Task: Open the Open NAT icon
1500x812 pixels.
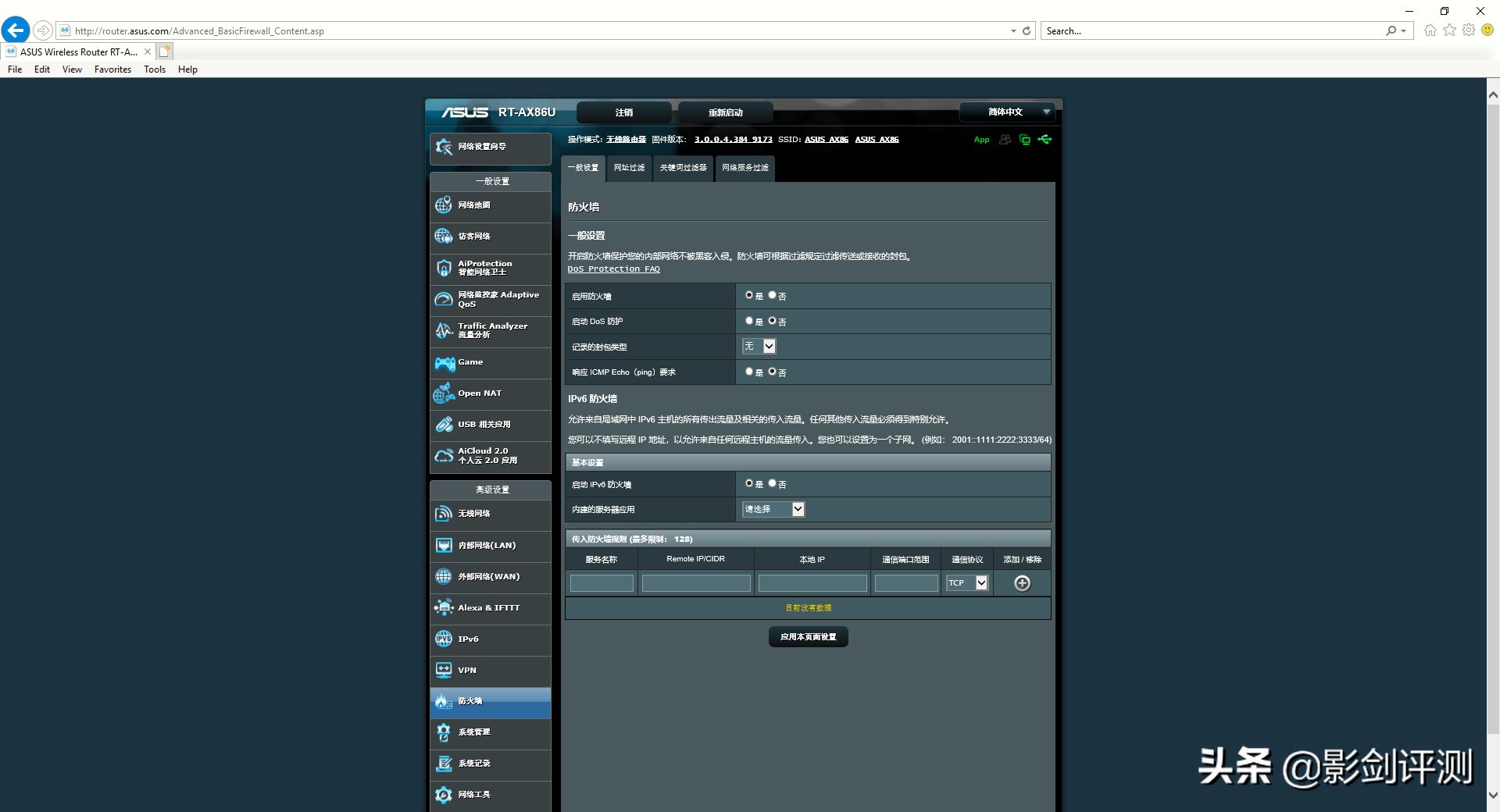Action: click(x=444, y=394)
